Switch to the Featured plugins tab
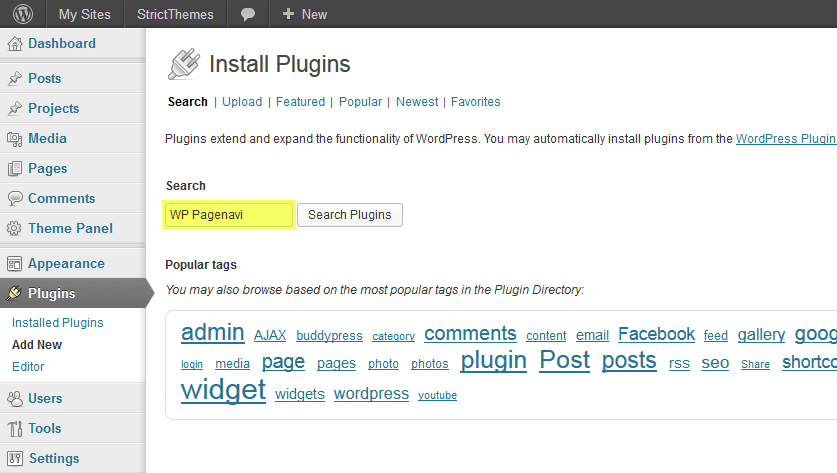837x473 pixels. click(300, 102)
